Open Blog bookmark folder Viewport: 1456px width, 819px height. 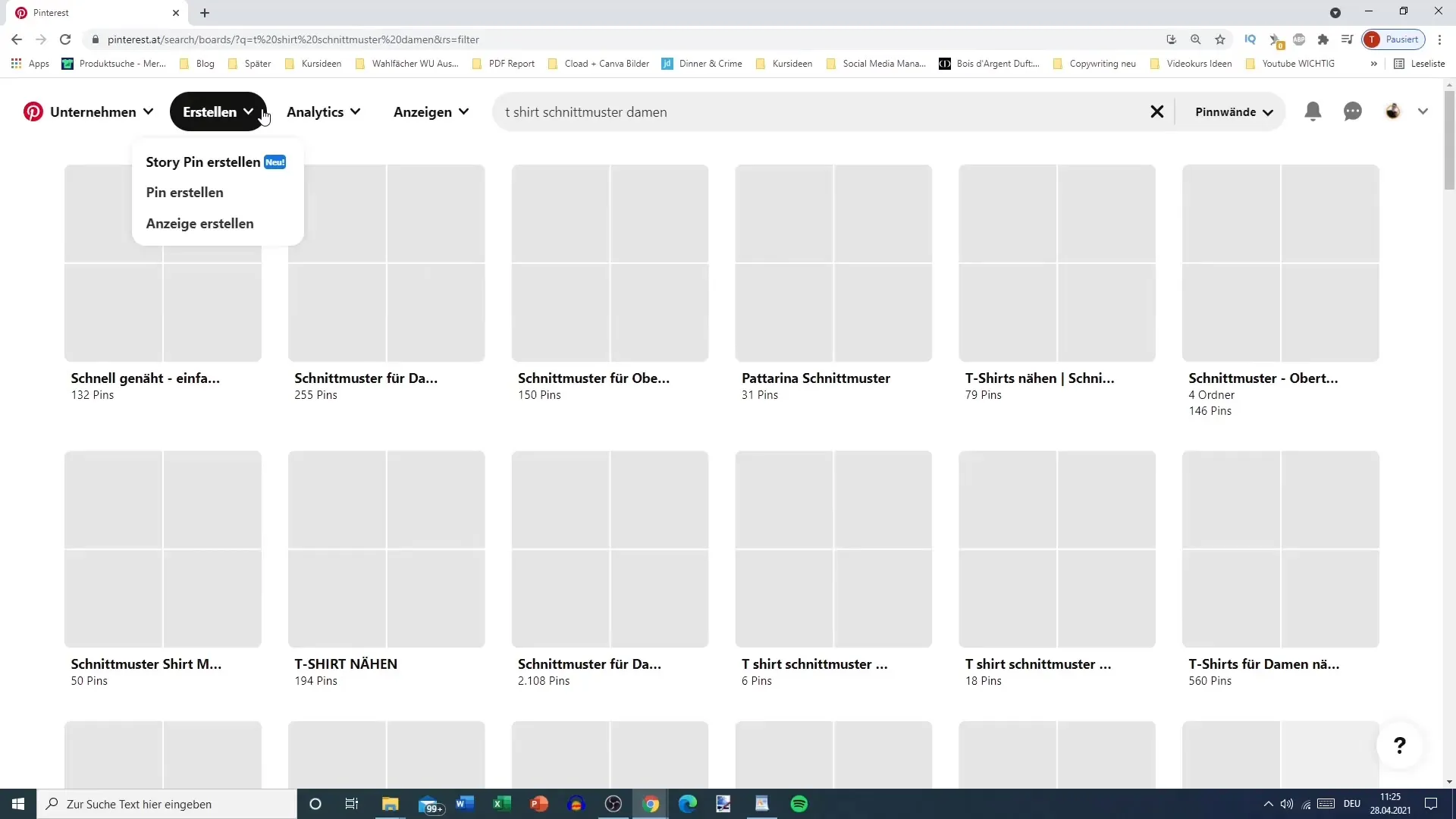tap(198, 64)
